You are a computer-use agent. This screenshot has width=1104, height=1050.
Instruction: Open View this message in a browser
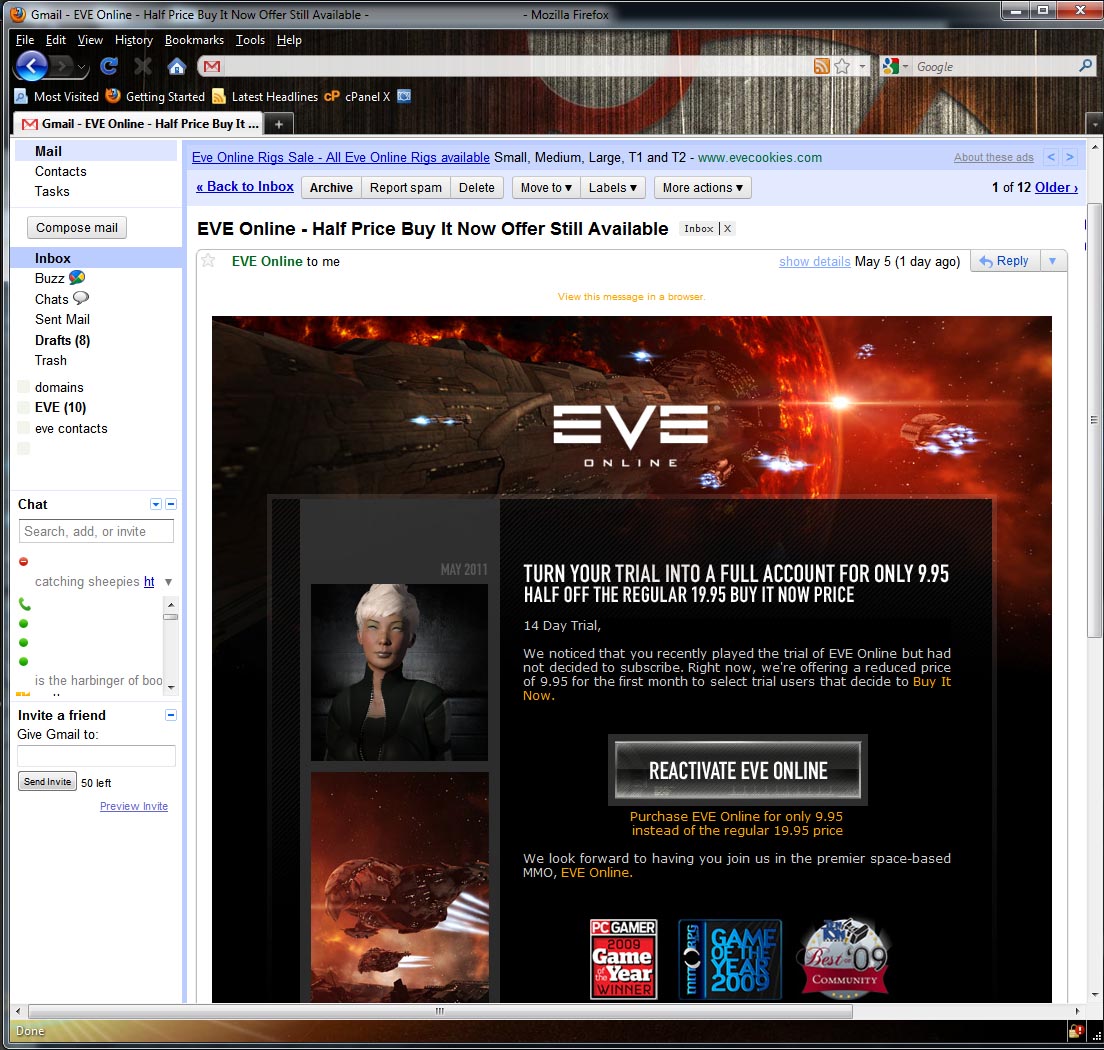coord(631,296)
